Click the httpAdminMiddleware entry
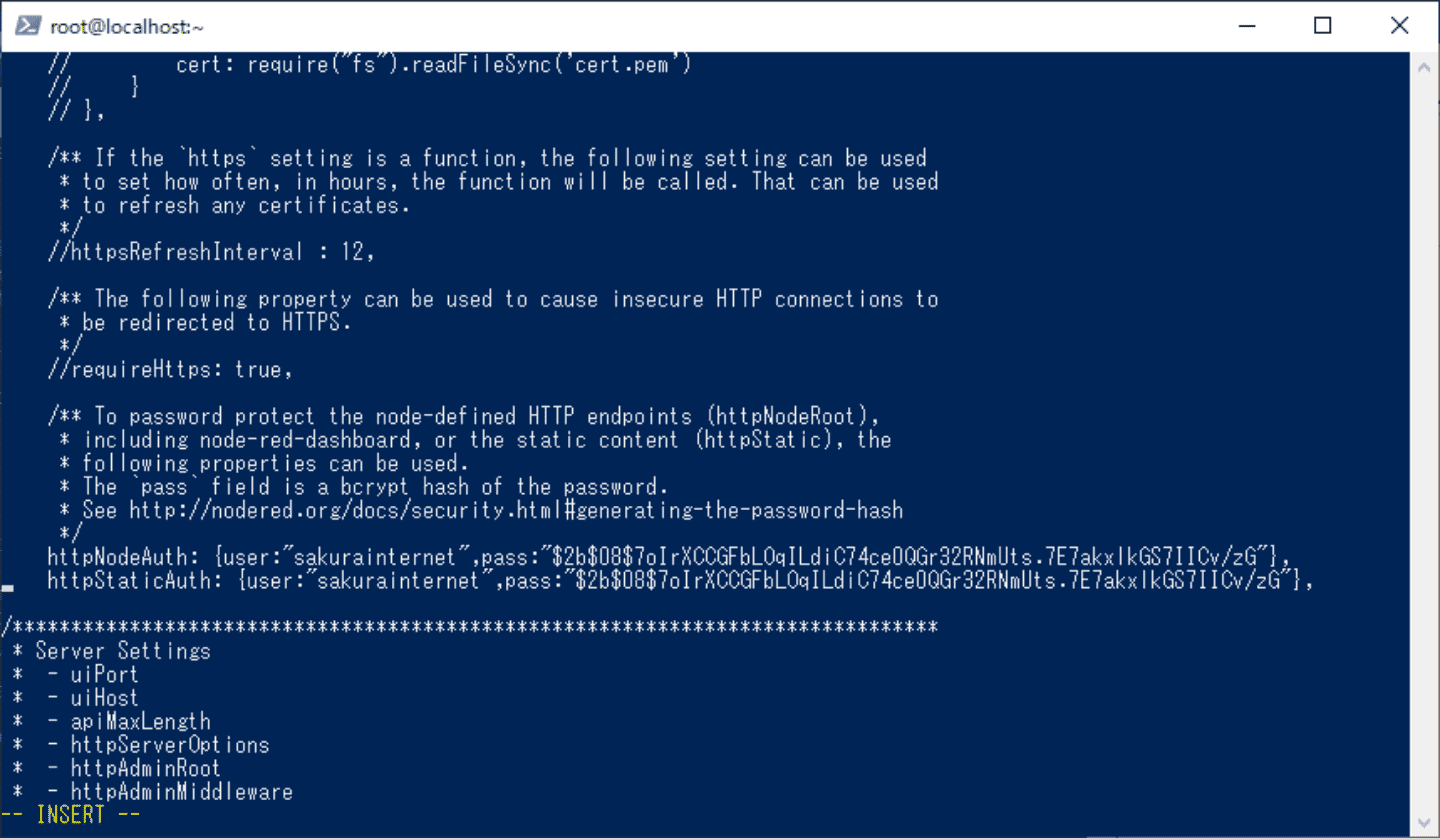 [x=181, y=792]
